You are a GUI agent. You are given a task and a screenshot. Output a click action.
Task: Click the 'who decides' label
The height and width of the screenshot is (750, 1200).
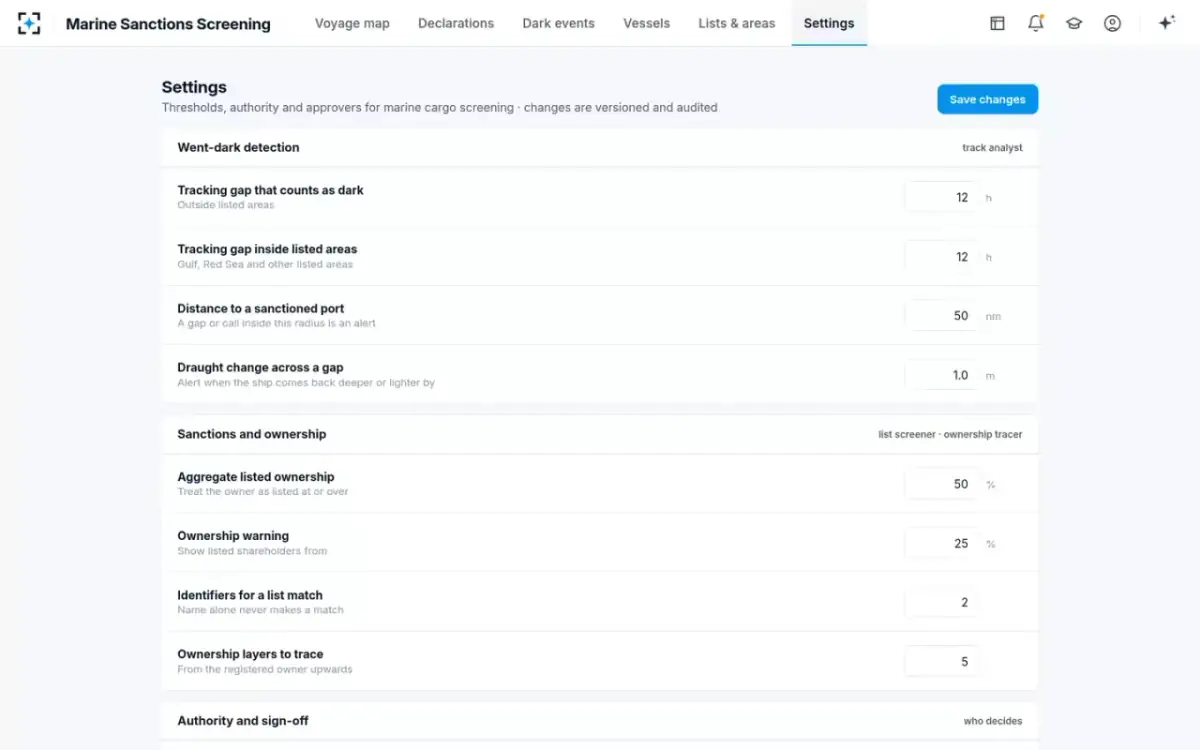coord(993,721)
